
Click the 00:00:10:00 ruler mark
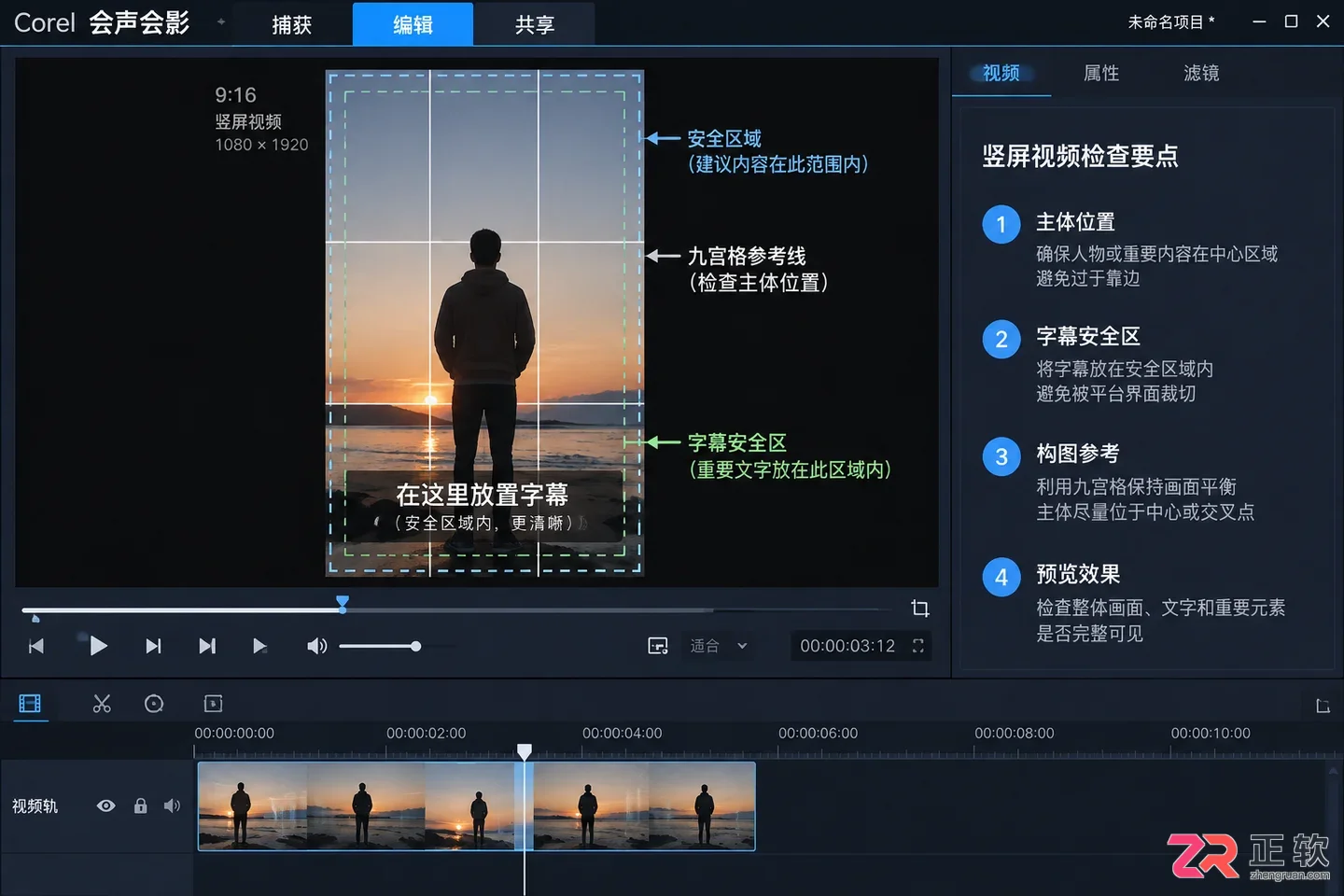1211,734
